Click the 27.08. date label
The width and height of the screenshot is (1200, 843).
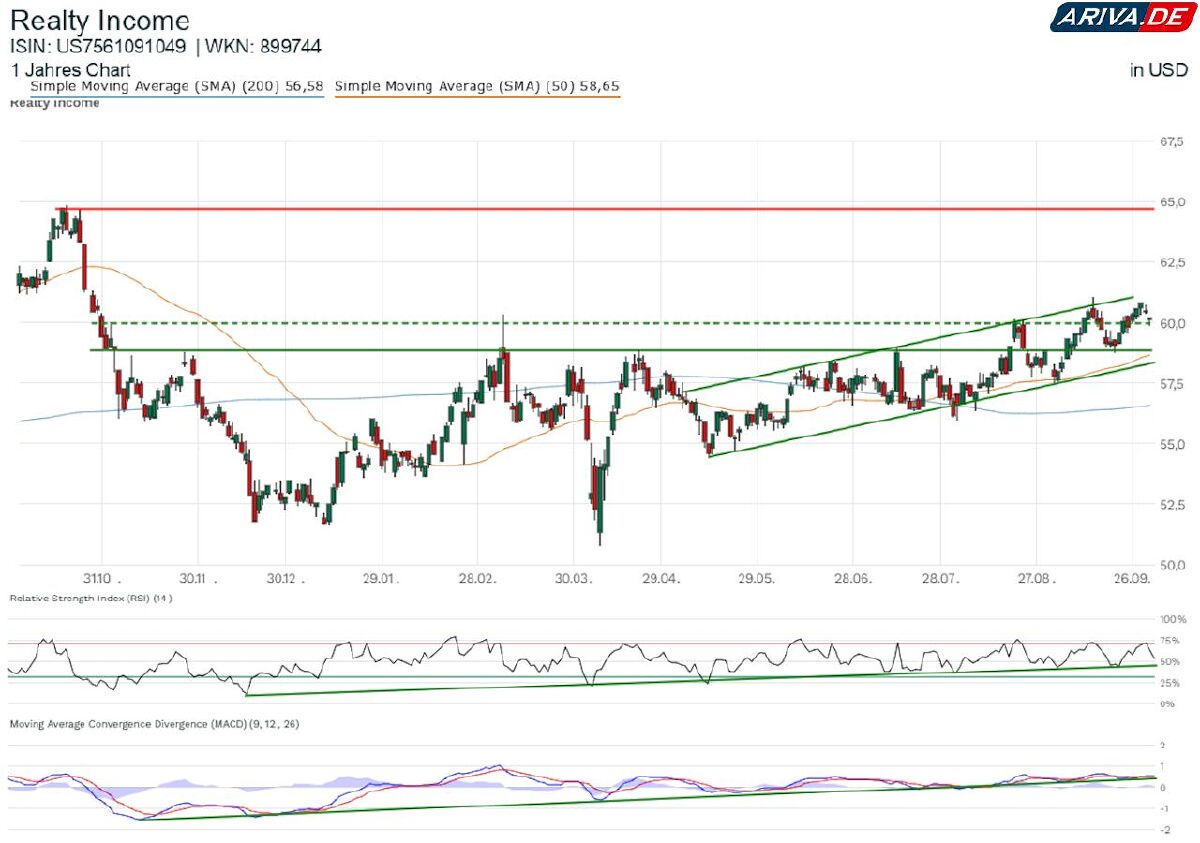click(x=1036, y=578)
